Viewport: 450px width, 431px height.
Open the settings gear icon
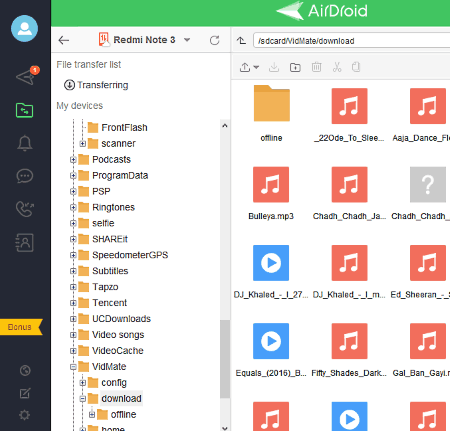[24, 415]
